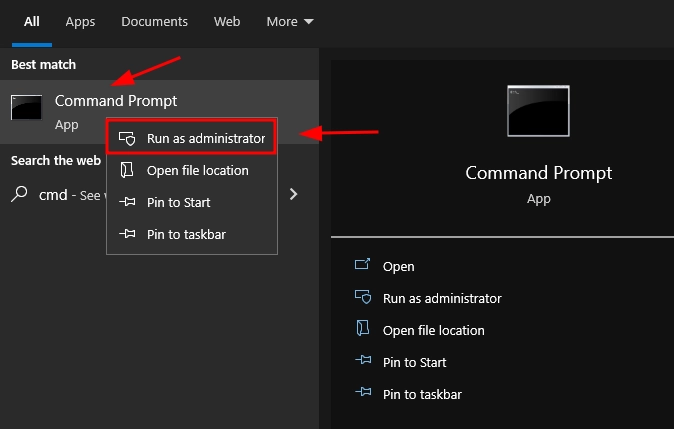Switch to the Apps tab
Screen dimensions: 674x429
pos(80,21)
